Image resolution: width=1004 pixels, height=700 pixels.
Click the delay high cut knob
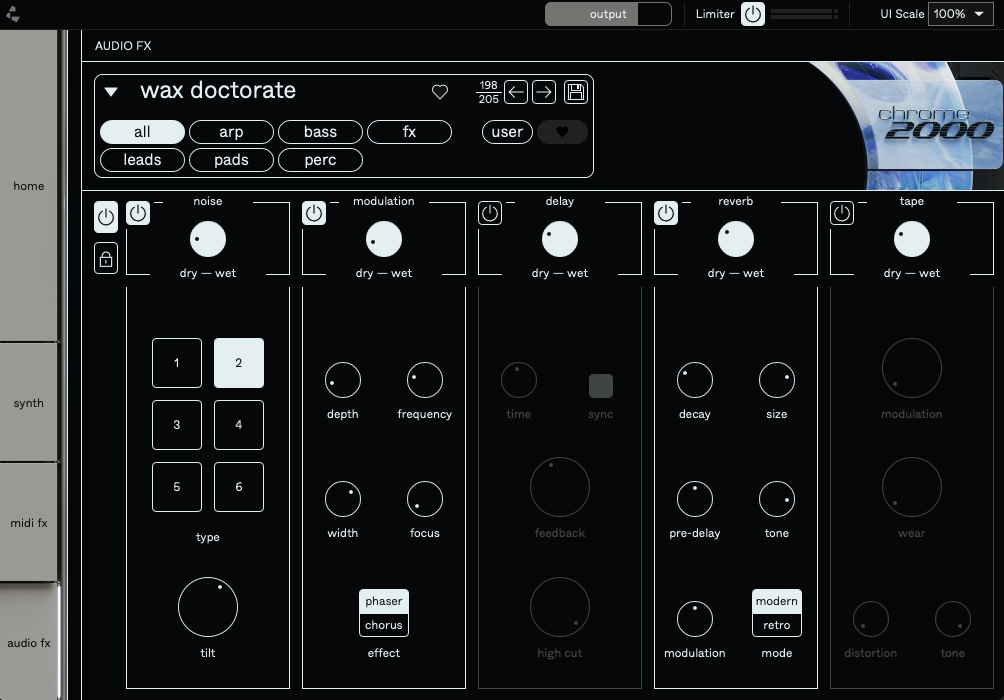click(560, 607)
